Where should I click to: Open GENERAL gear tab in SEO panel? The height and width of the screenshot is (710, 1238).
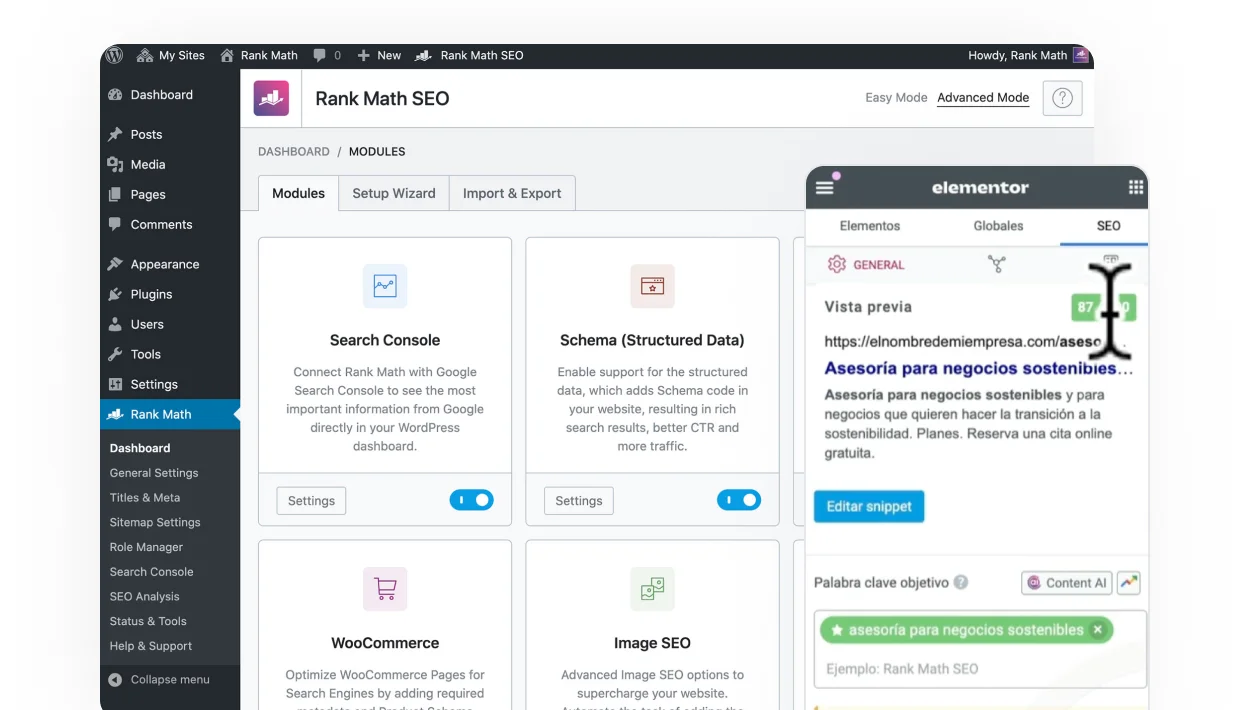tap(866, 265)
